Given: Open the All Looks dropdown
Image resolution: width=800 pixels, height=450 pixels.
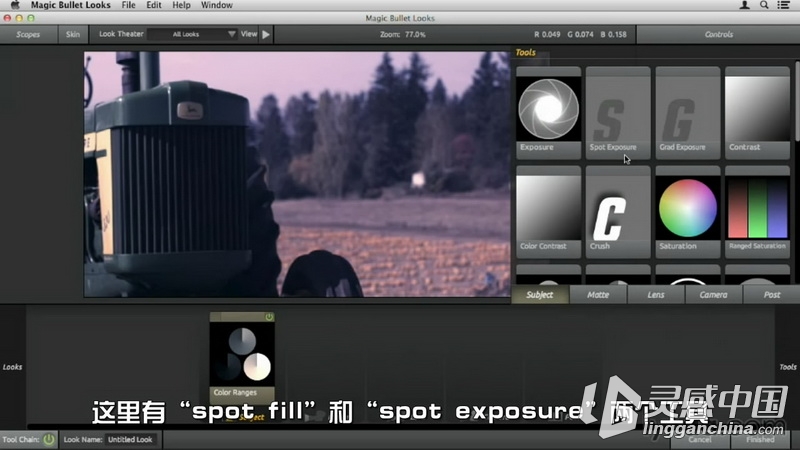Looking at the screenshot, I should tap(193, 34).
